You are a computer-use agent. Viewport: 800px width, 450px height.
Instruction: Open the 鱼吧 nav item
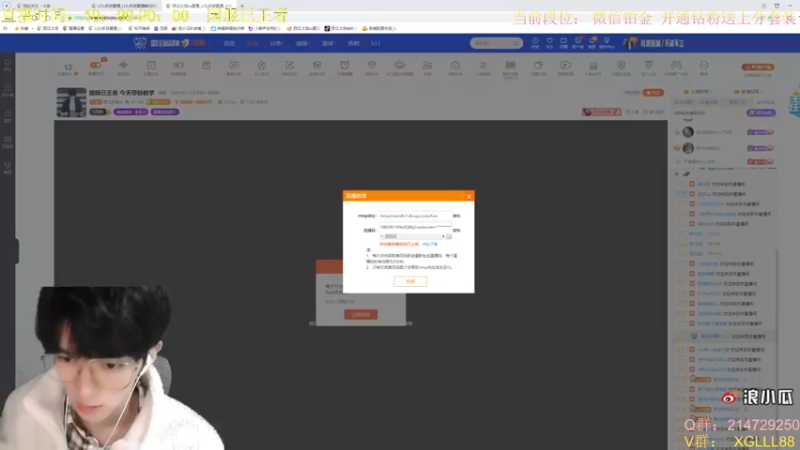pos(354,43)
